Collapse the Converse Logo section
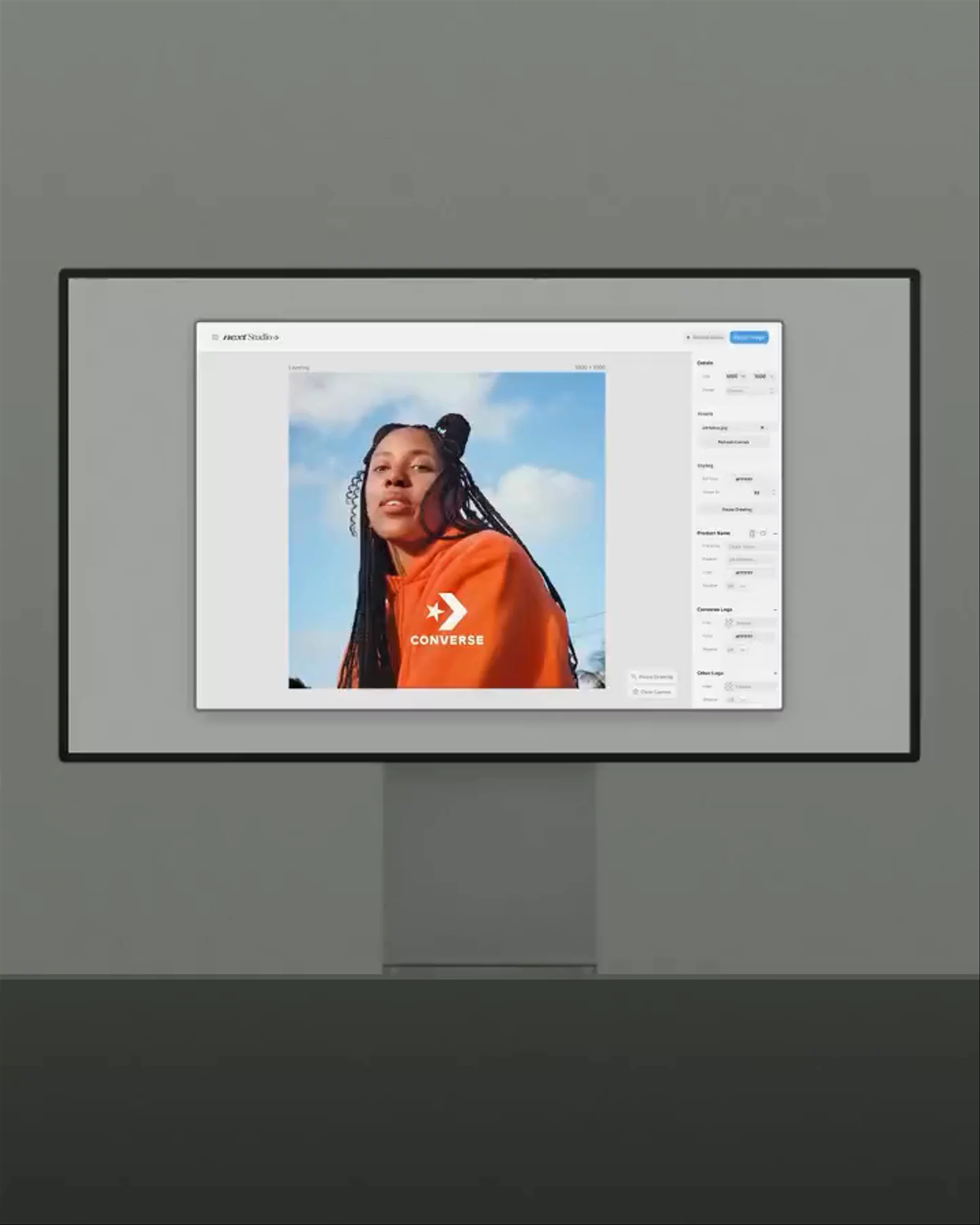Image resolution: width=980 pixels, height=1225 pixels. pyautogui.click(x=775, y=609)
